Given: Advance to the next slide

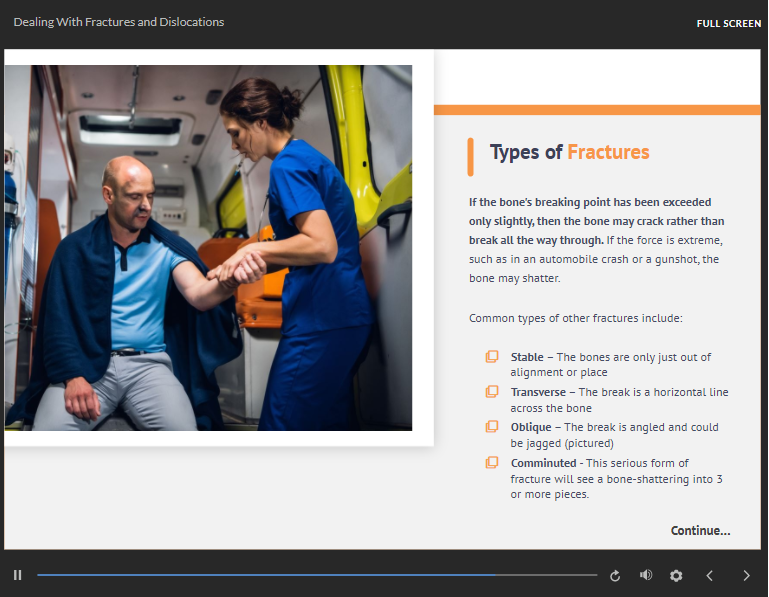Looking at the screenshot, I should [x=746, y=575].
